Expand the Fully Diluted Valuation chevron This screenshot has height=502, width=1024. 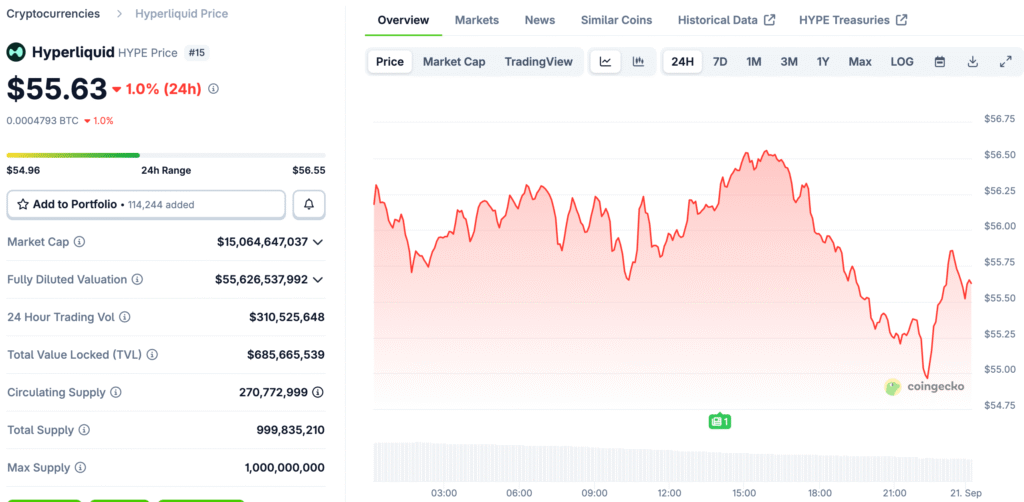318,280
